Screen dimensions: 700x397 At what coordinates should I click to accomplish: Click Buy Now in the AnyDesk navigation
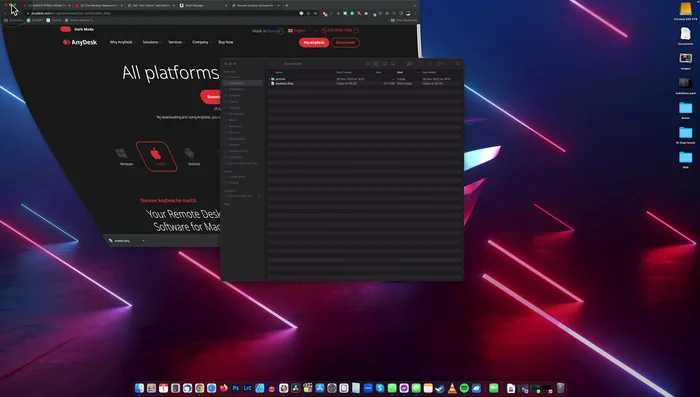click(226, 42)
